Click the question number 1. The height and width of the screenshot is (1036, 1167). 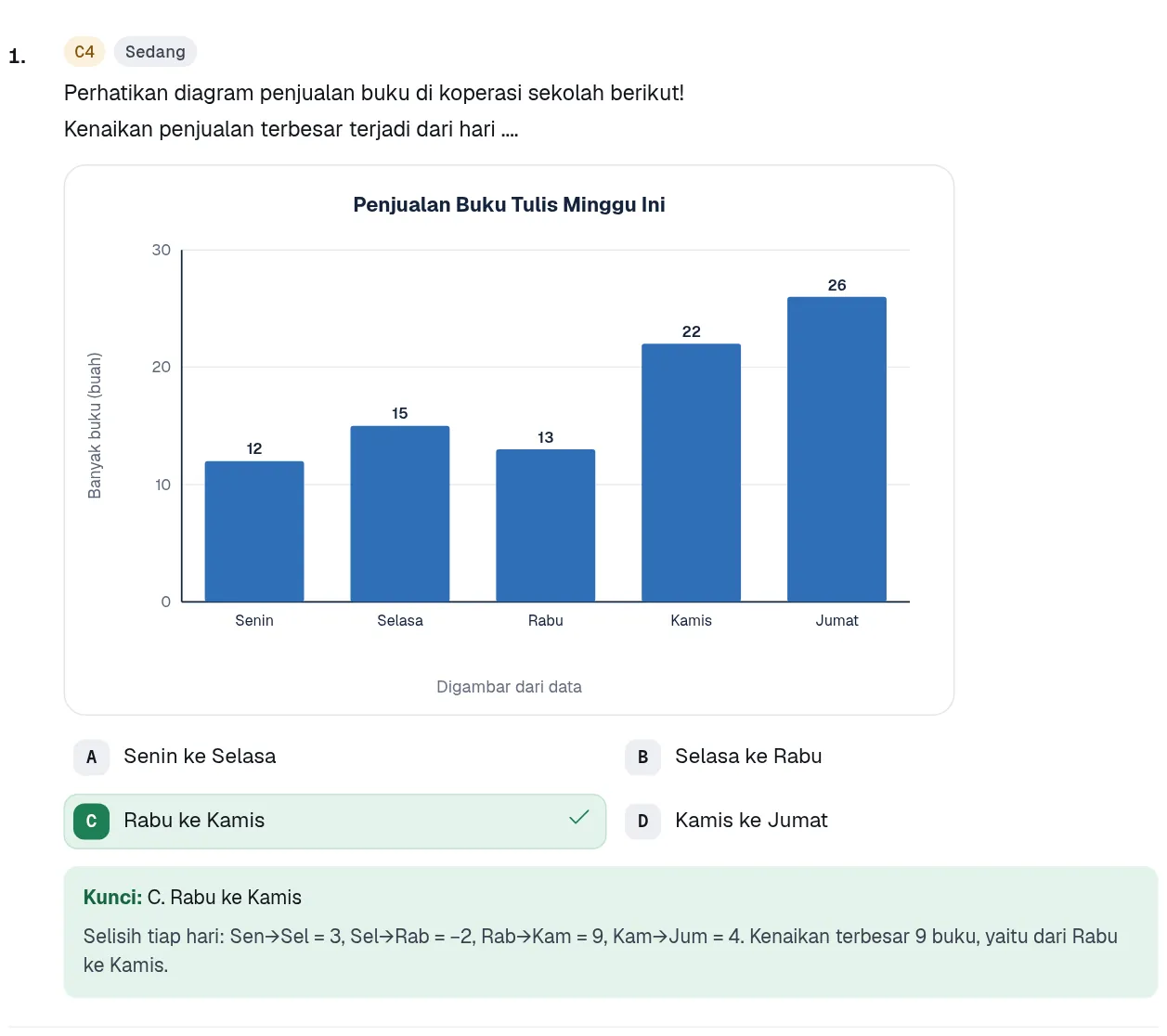tap(17, 57)
